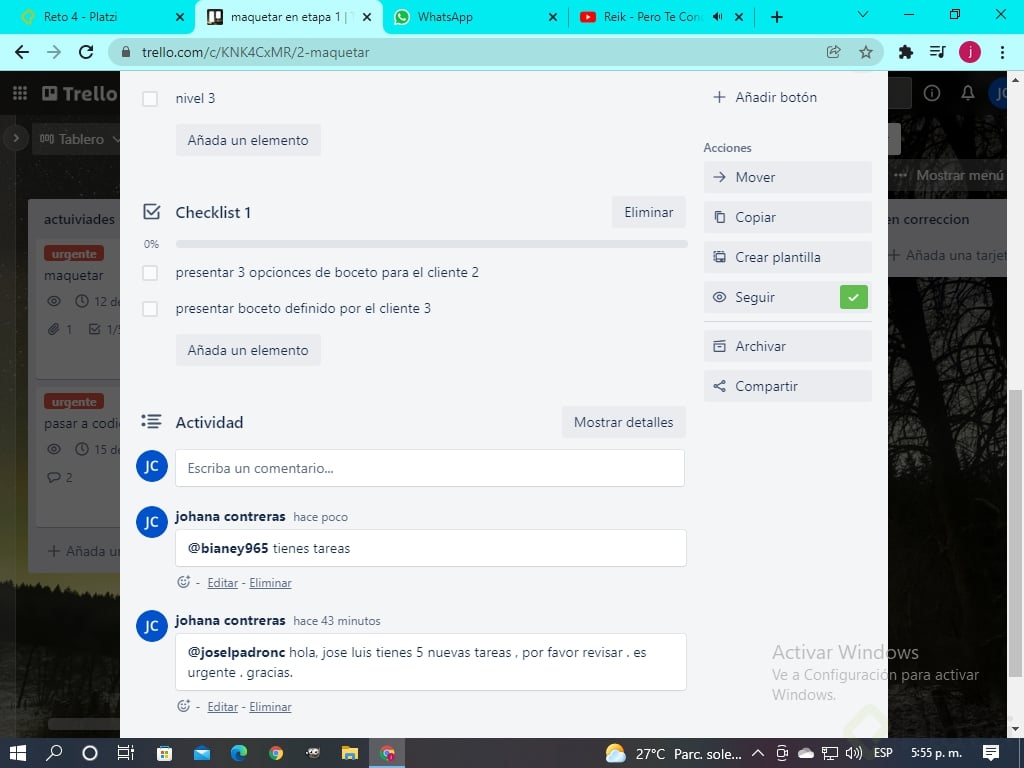This screenshot has width=1024, height=768.
Task: Open the emoji reaction picker under johana's first comment
Action: click(x=183, y=582)
